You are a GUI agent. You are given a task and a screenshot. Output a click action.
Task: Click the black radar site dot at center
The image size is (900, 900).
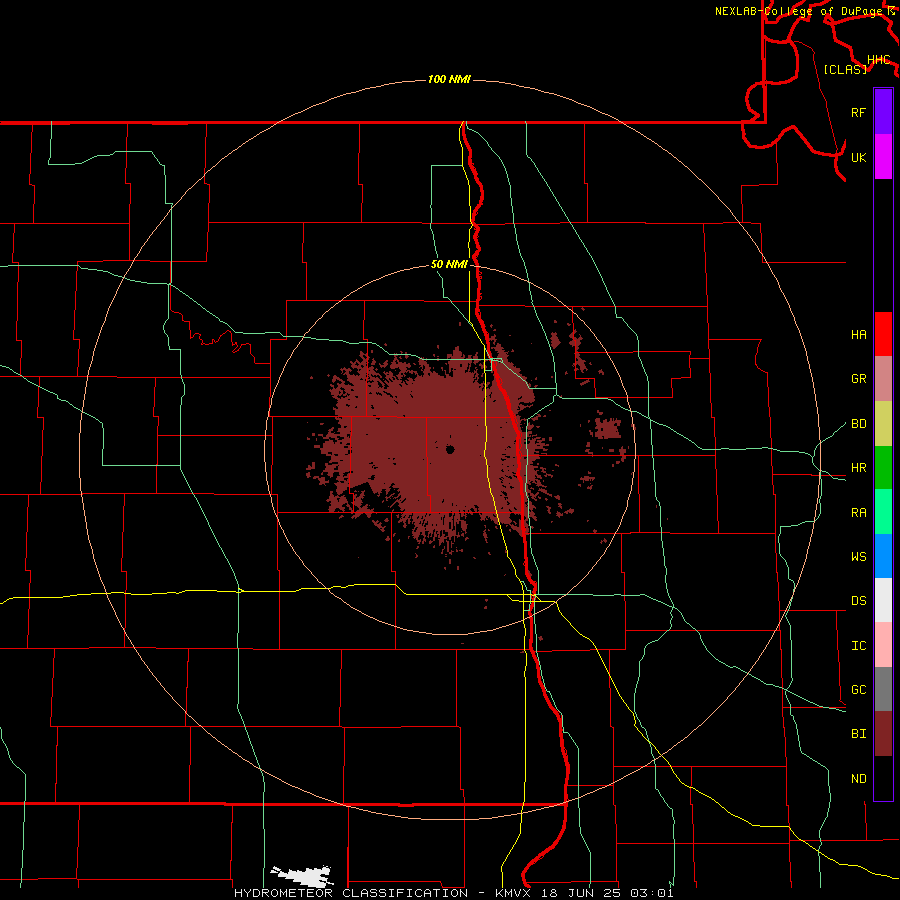(x=450, y=449)
